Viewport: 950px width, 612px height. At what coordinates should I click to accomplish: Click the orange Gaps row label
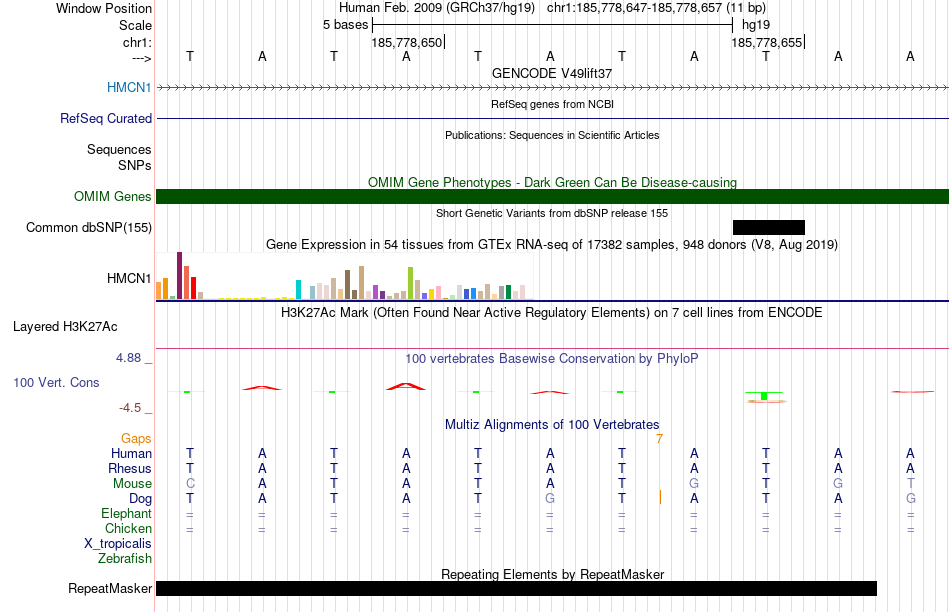point(136,438)
